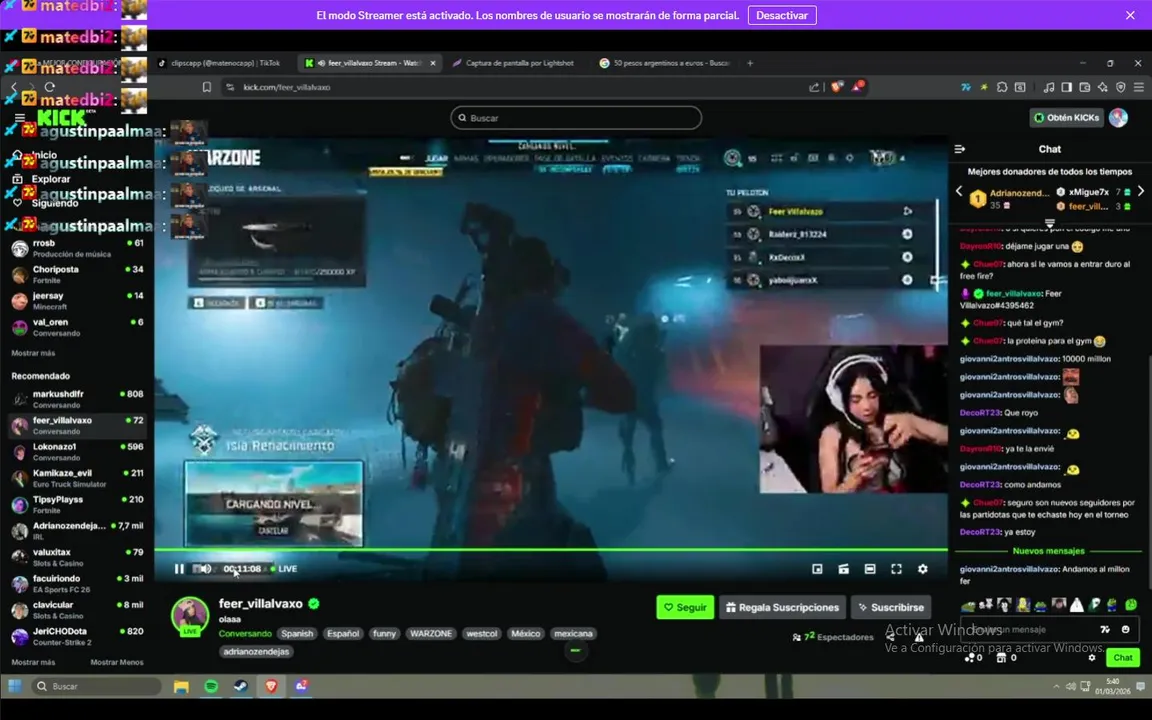Click the Obtén KICKs button
This screenshot has width=1152, height=720.
coord(1067,118)
